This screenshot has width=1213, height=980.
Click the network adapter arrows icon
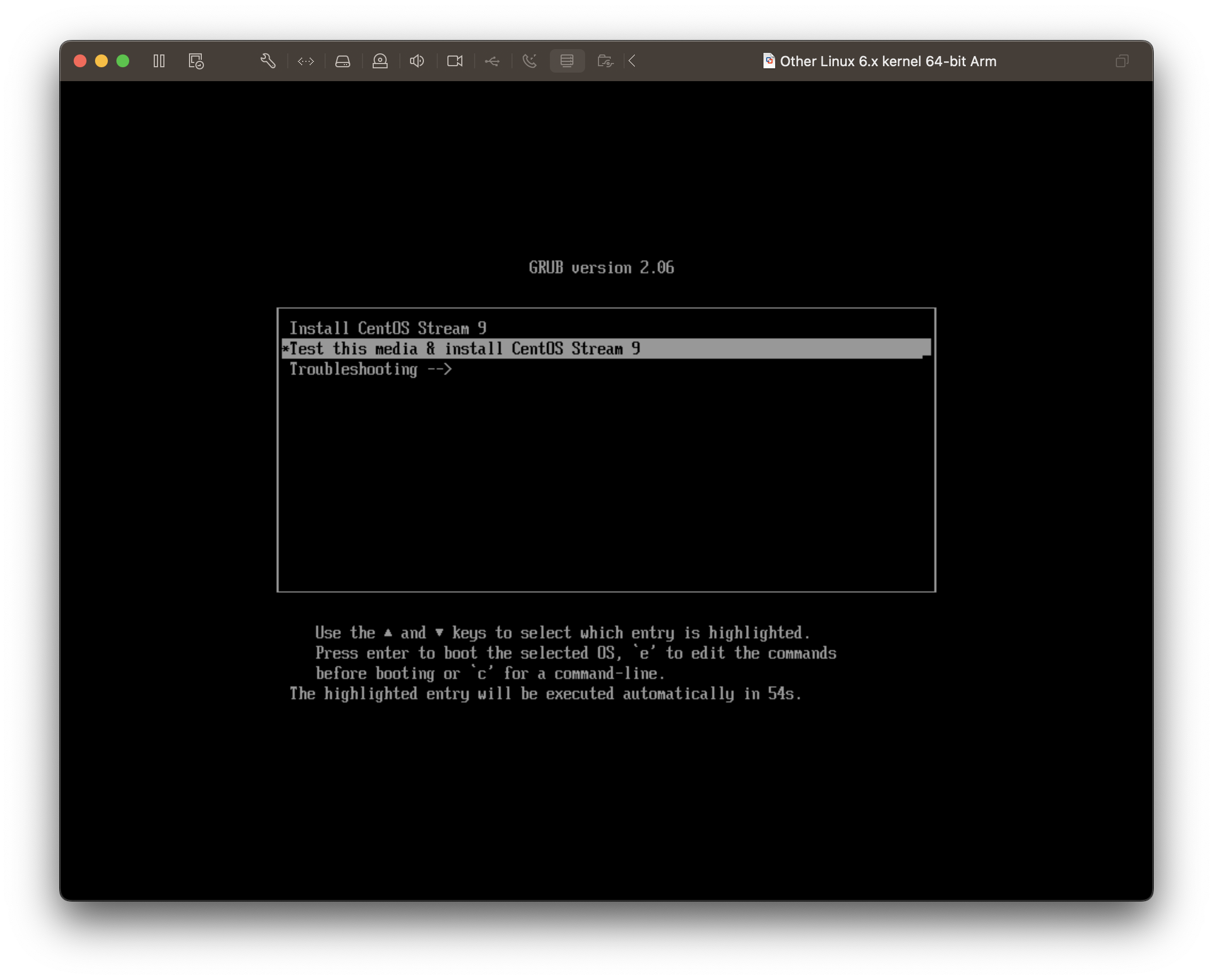pos(305,61)
